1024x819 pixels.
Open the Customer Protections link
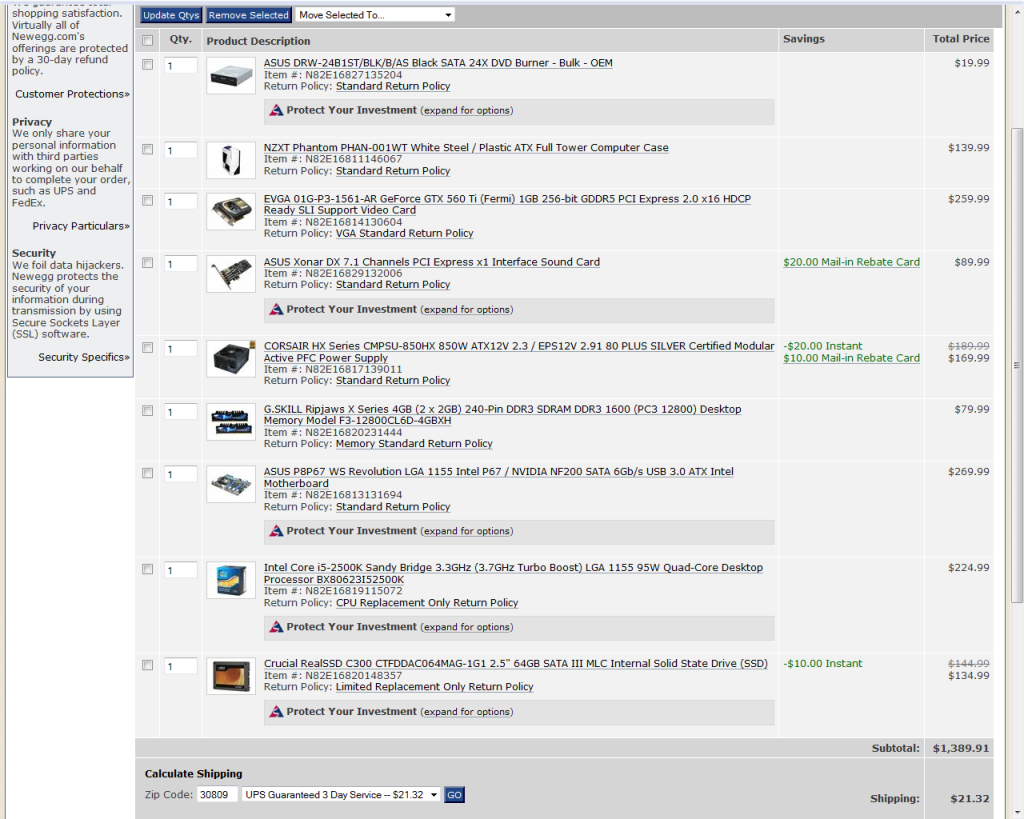tap(72, 94)
